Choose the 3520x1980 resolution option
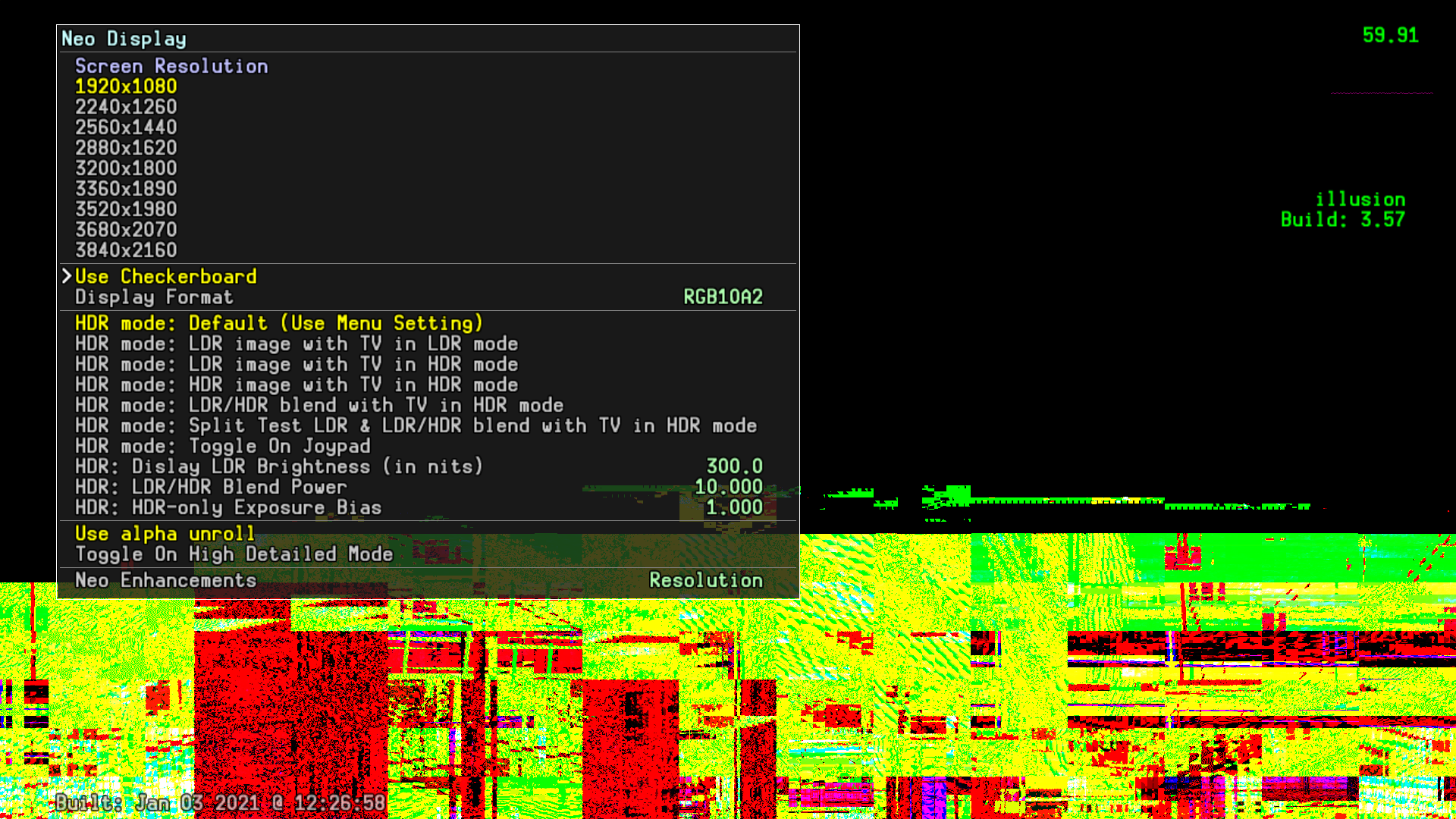 click(126, 209)
